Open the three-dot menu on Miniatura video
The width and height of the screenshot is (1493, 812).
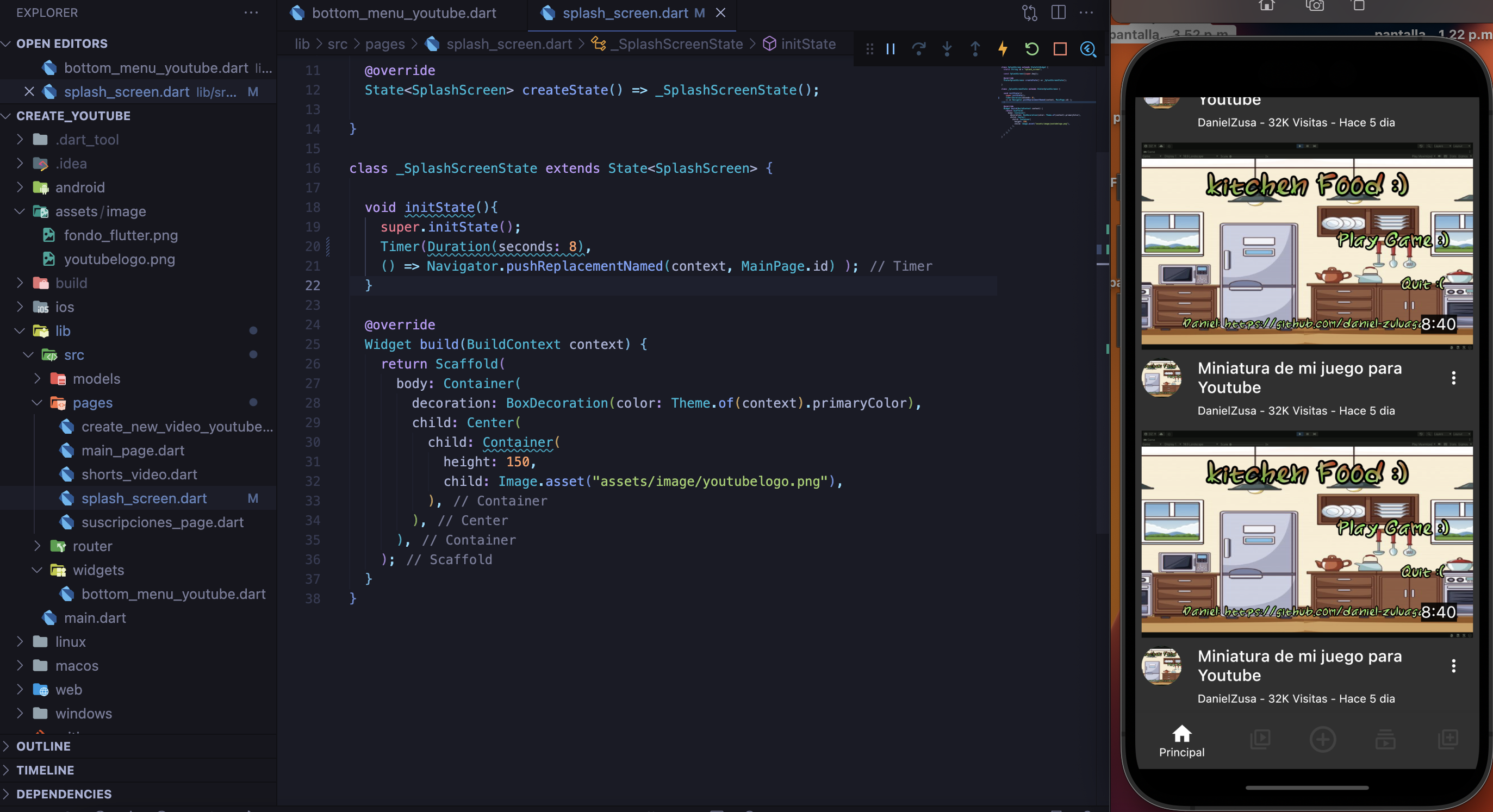coord(1454,378)
